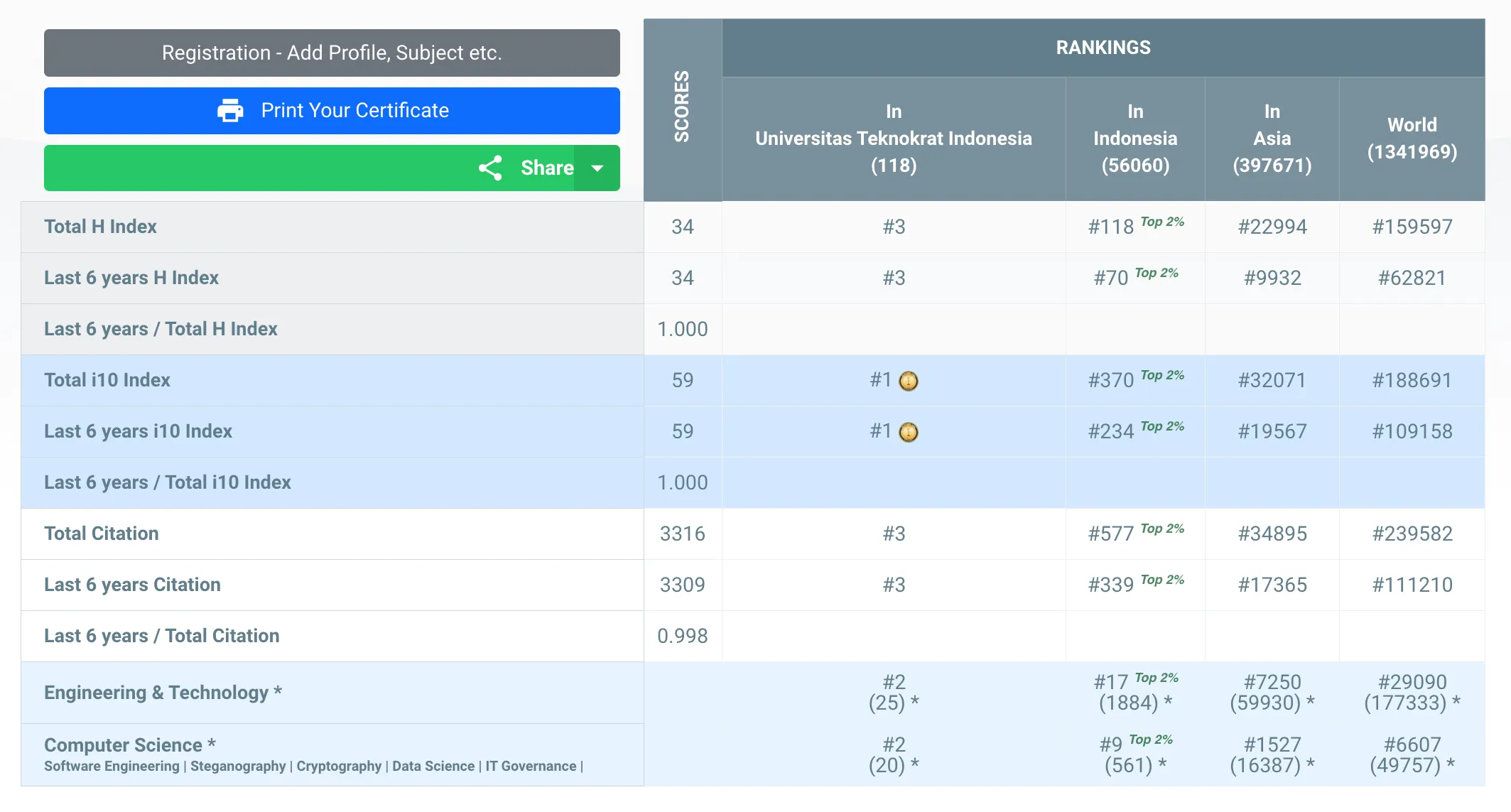Click the Top 2% badge beside #118
Screen dimensions: 1511x812
pyautogui.click(x=1162, y=222)
